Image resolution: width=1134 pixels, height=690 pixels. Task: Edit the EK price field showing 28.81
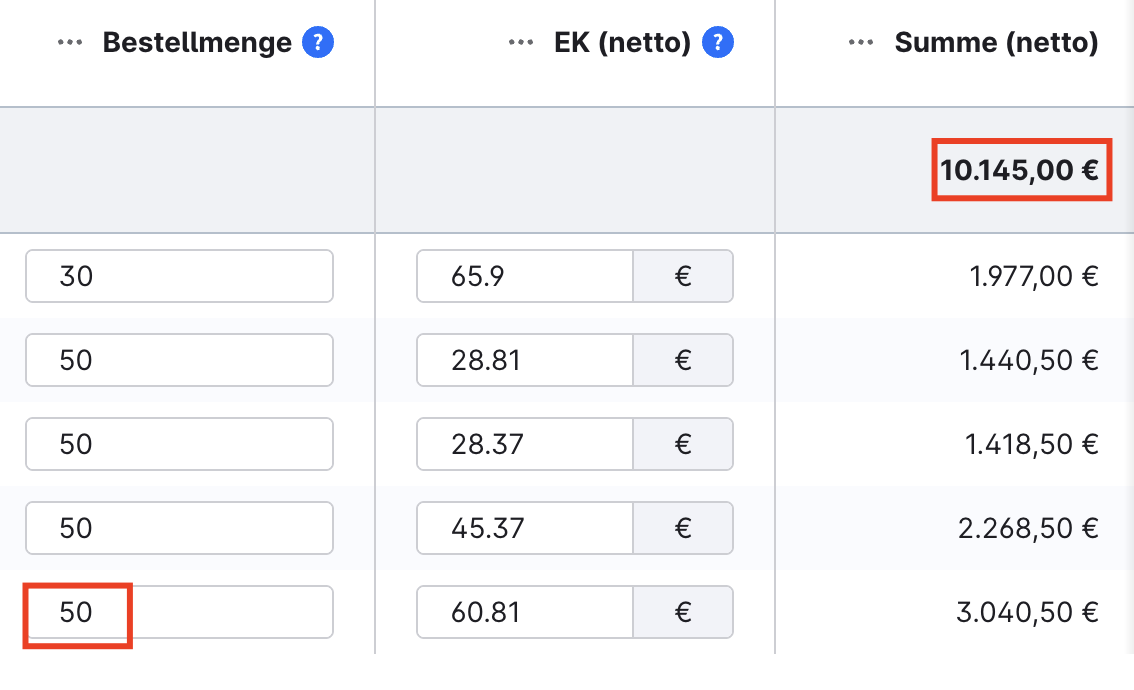(524, 360)
